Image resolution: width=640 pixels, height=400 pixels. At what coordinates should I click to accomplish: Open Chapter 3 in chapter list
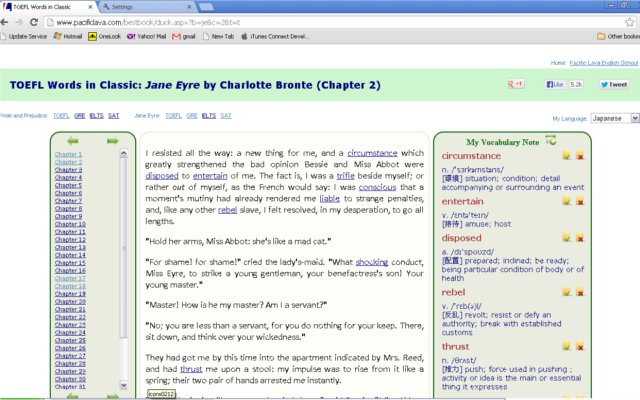click(x=68, y=170)
